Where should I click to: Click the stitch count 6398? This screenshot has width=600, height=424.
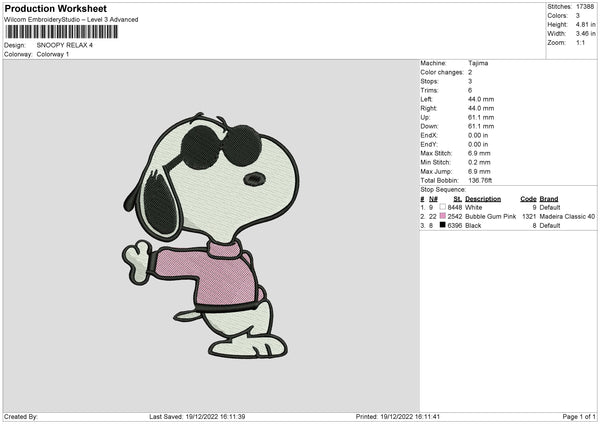click(x=455, y=226)
